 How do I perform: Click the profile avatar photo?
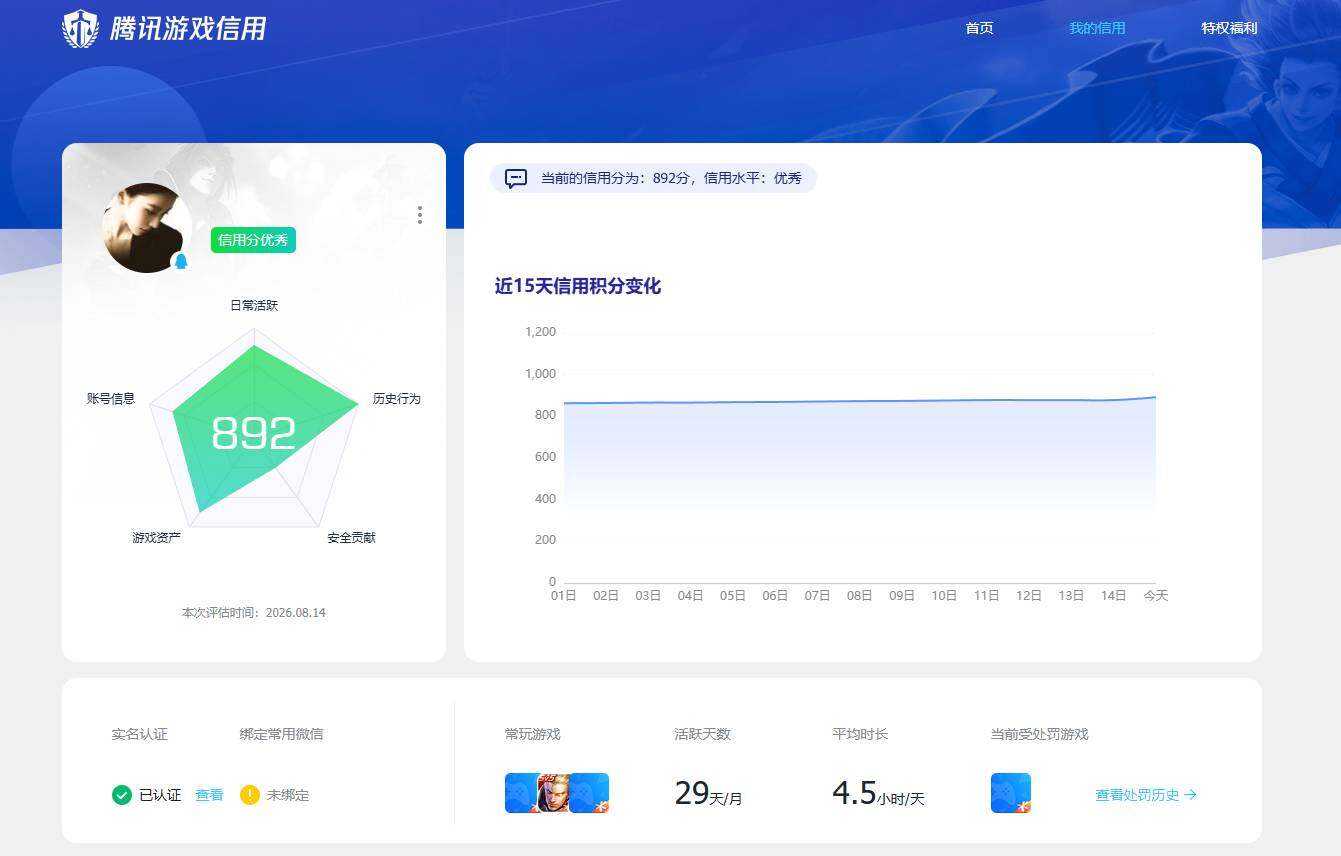point(147,228)
